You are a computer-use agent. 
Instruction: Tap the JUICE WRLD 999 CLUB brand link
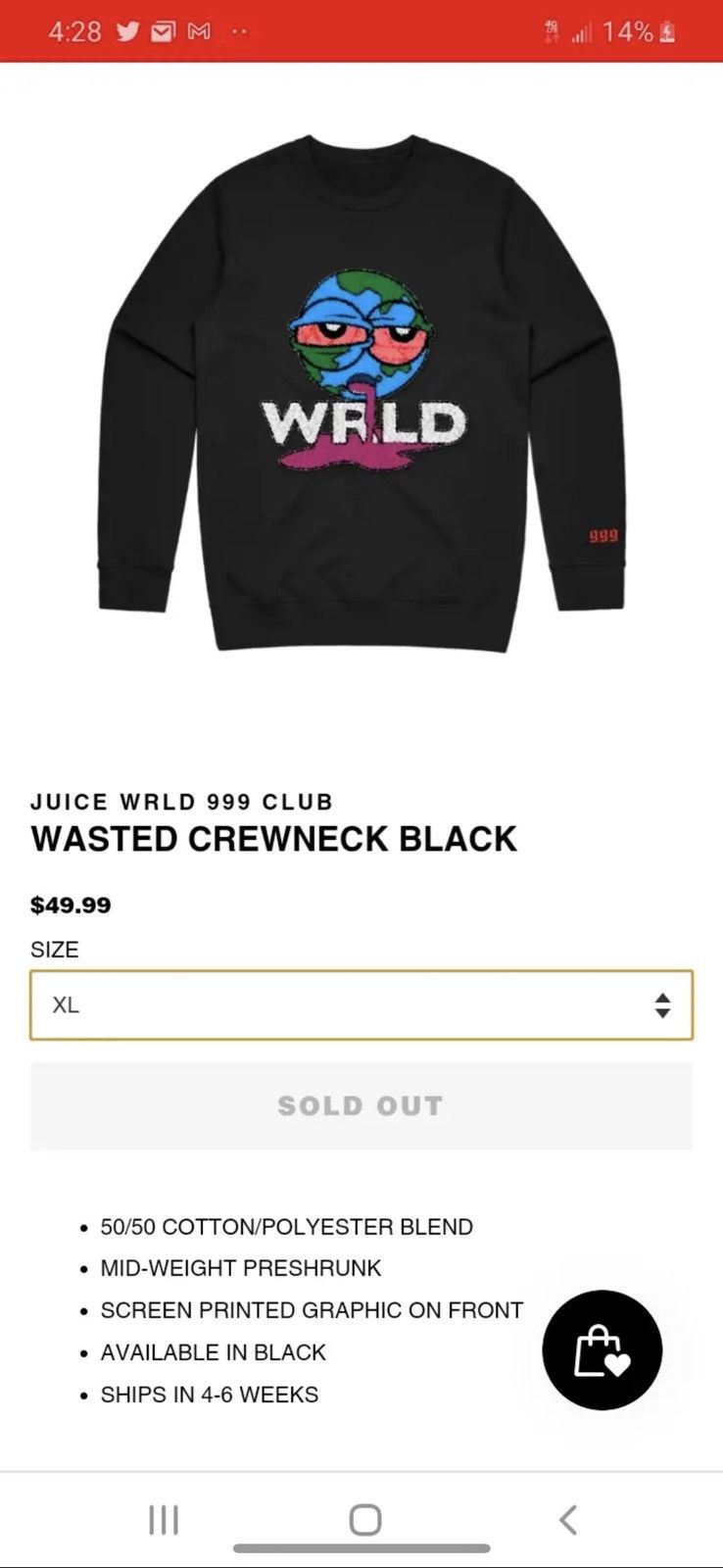tap(182, 802)
